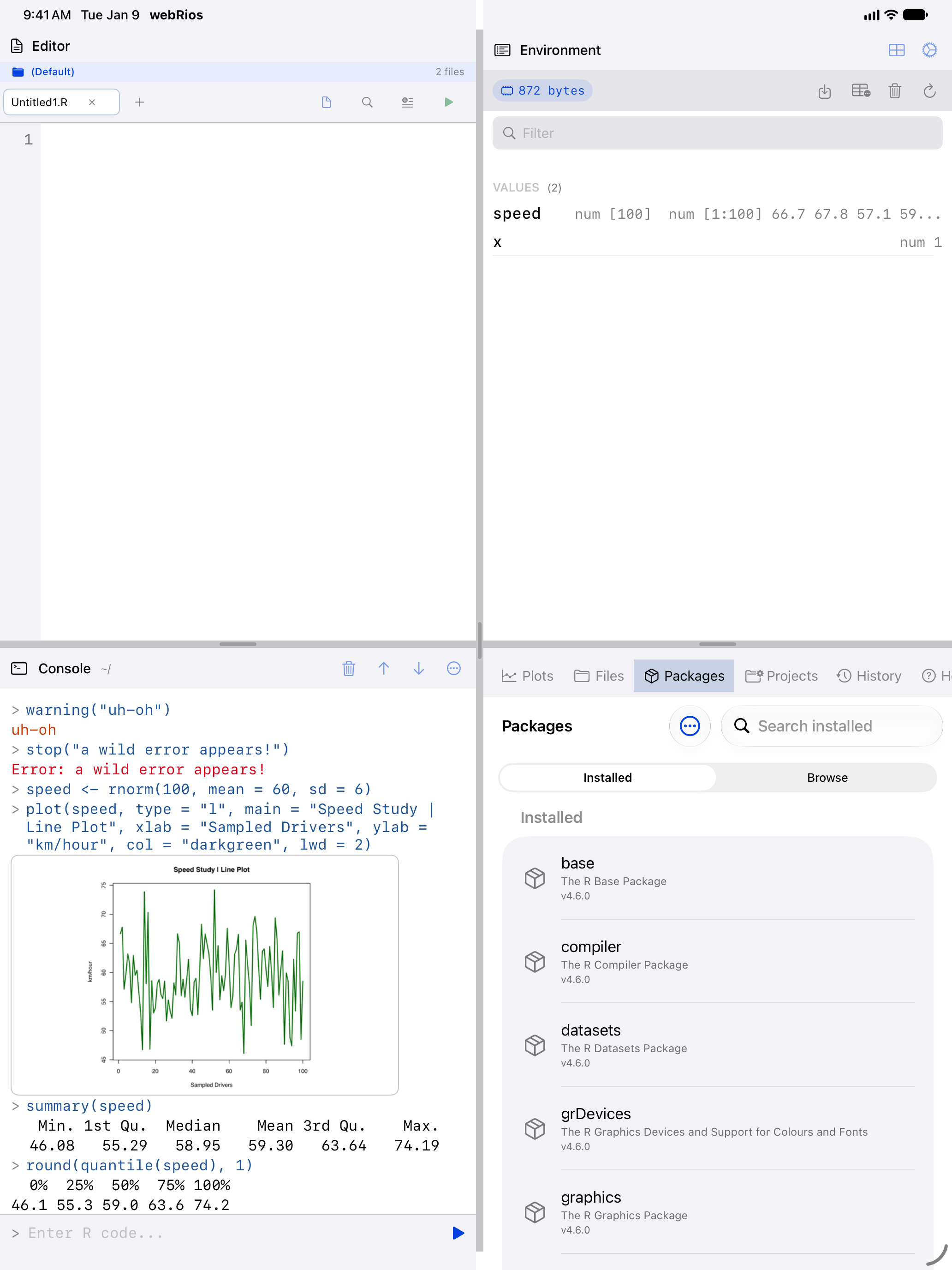The height and width of the screenshot is (1270, 952).
Task: Open the Plots tab
Action: [x=527, y=676]
